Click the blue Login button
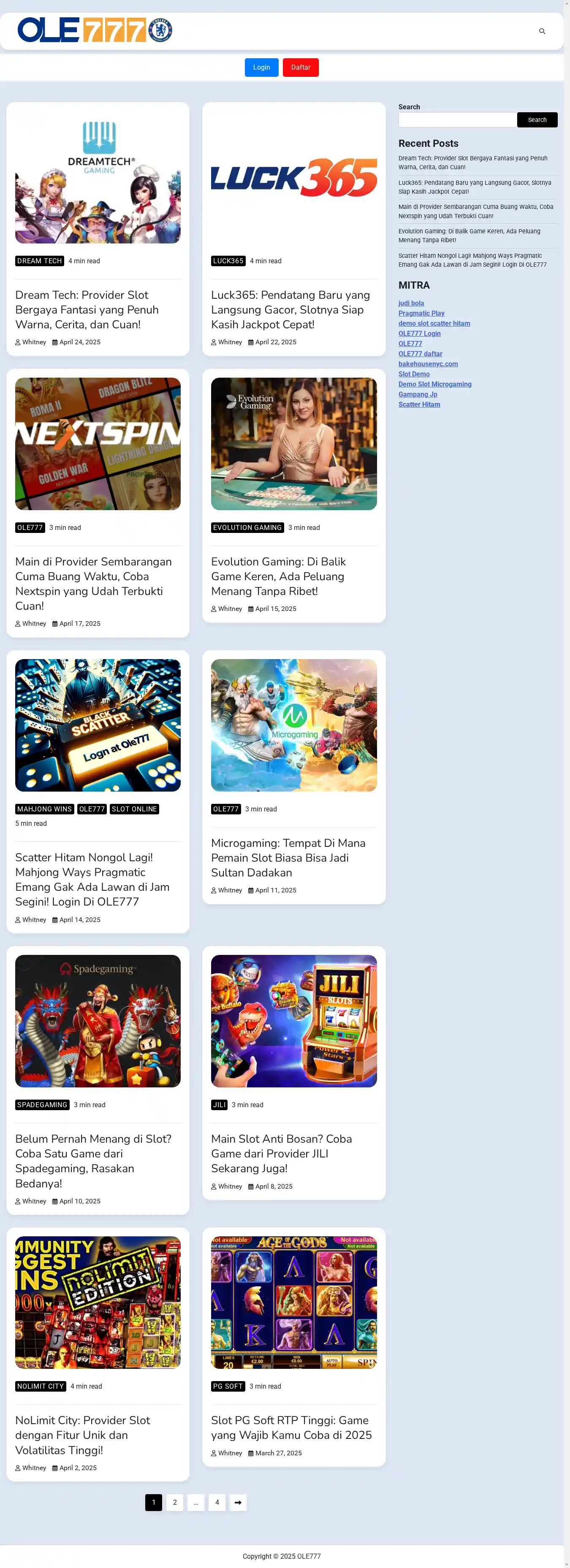The height and width of the screenshot is (1568, 570). point(261,68)
